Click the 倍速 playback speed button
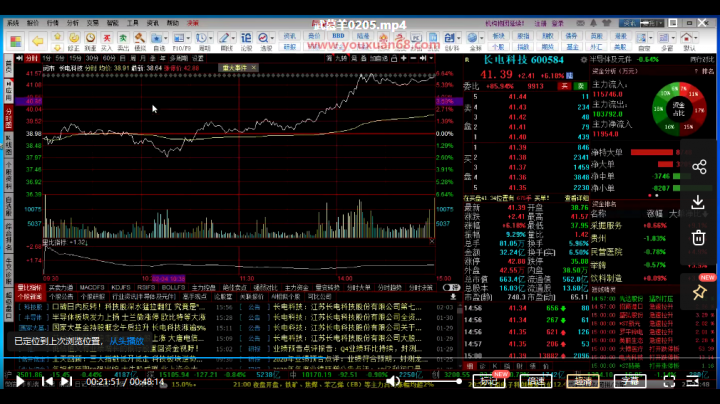The width and height of the screenshot is (720, 404). [535, 381]
